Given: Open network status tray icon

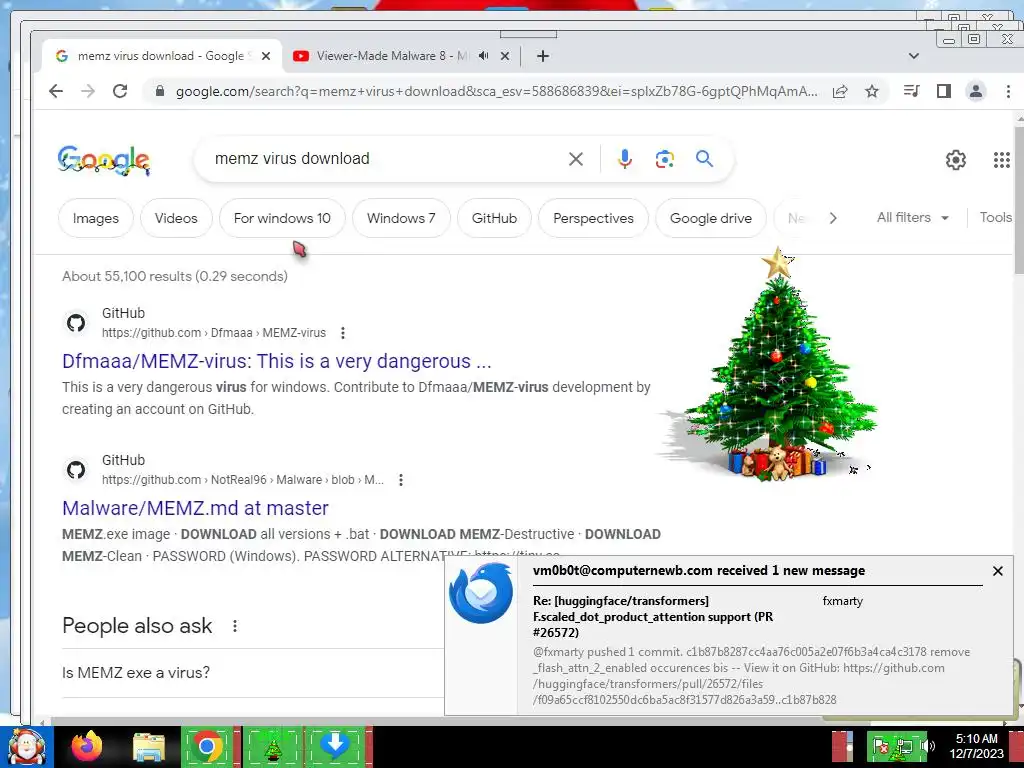Looking at the screenshot, I should tap(904, 745).
